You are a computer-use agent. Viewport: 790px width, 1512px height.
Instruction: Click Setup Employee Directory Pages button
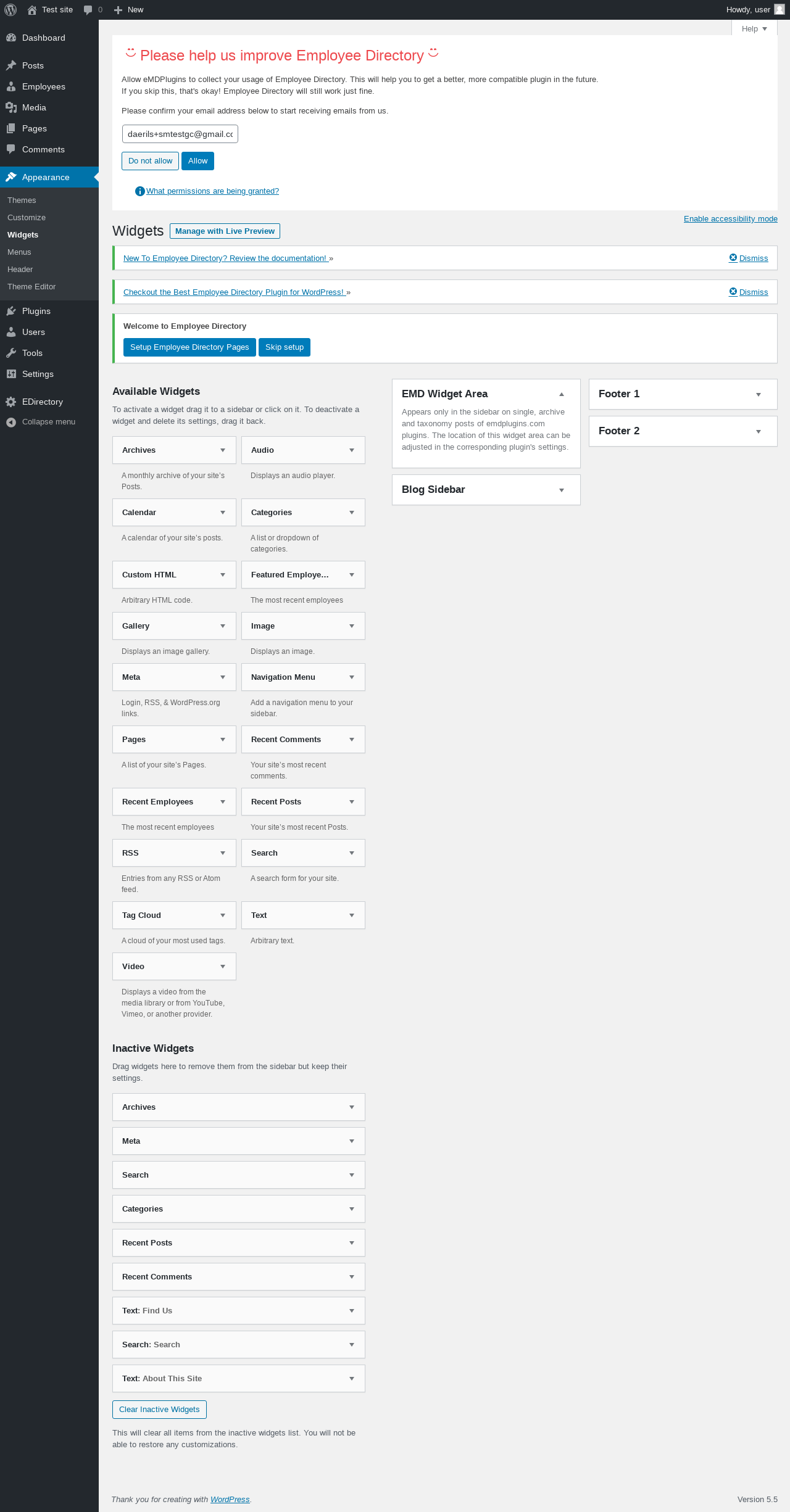coord(189,347)
